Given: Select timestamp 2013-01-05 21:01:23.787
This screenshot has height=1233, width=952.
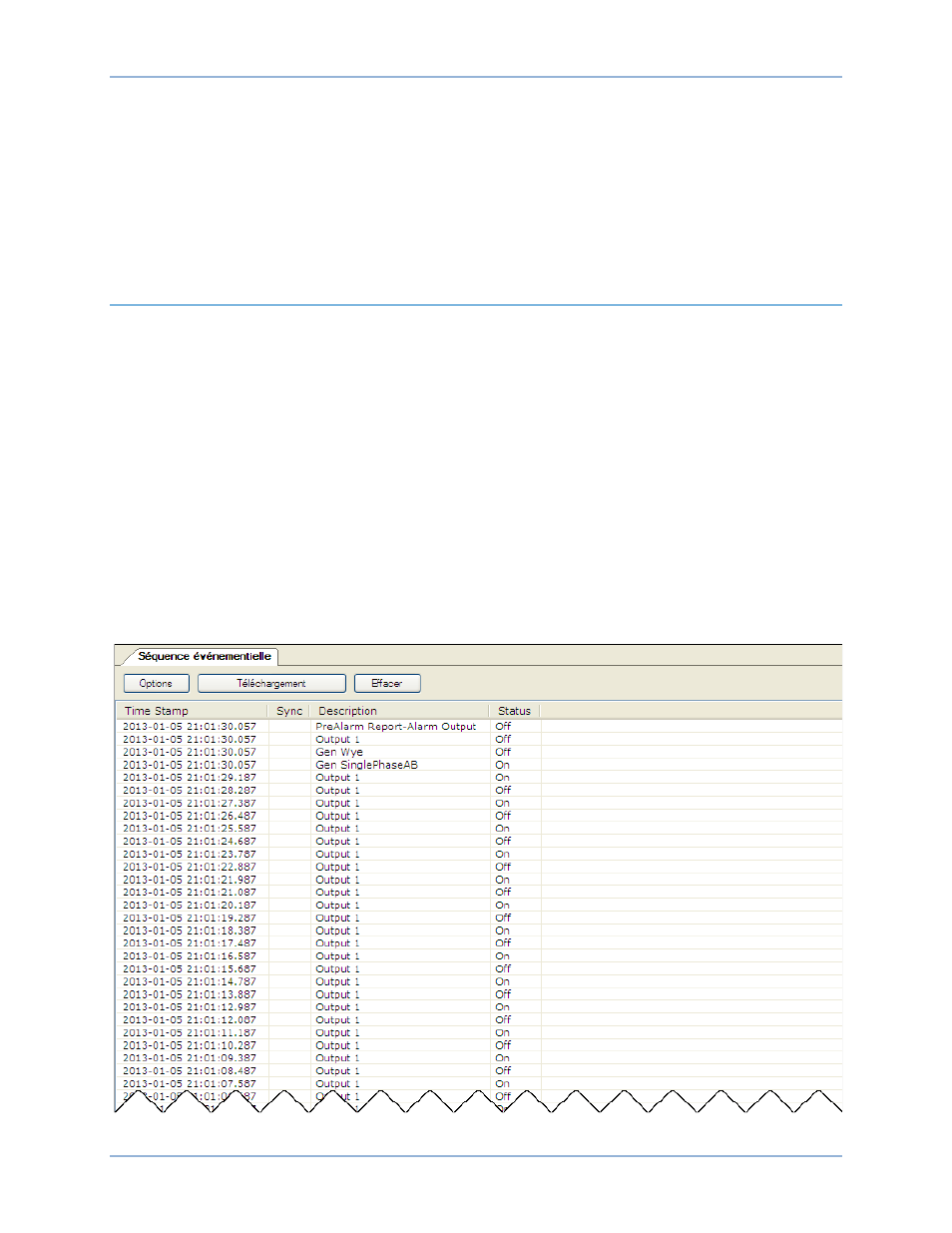Looking at the screenshot, I should pyautogui.click(x=190, y=855).
